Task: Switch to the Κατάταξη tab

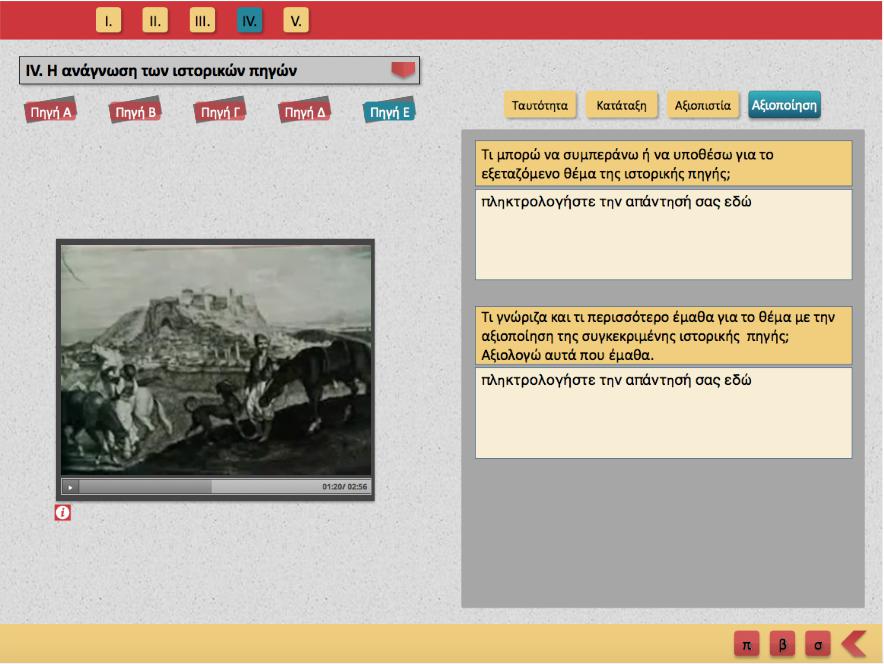Action: (x=621, y=105)
